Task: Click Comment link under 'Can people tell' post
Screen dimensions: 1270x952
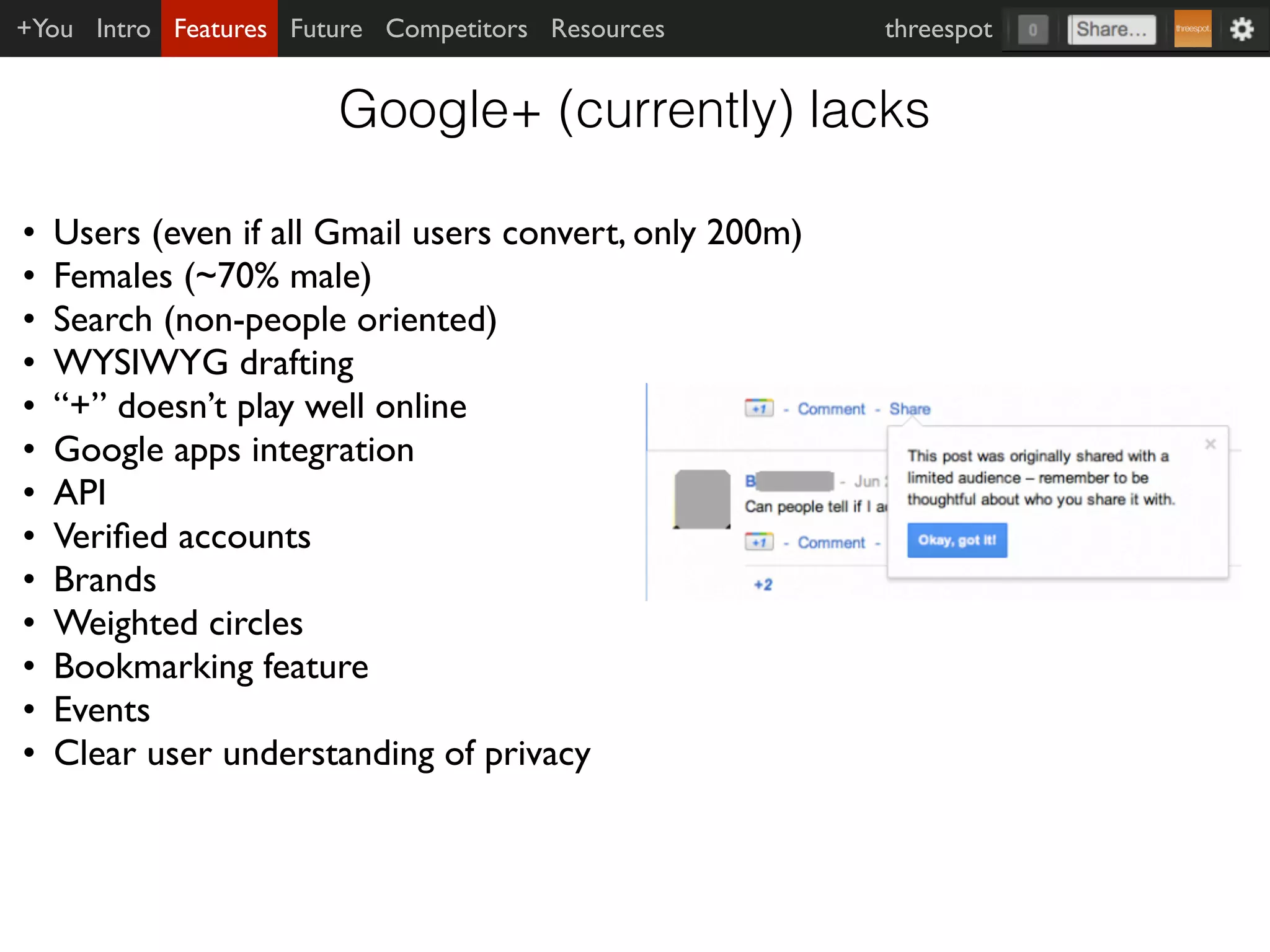Action: coord(831,542)
